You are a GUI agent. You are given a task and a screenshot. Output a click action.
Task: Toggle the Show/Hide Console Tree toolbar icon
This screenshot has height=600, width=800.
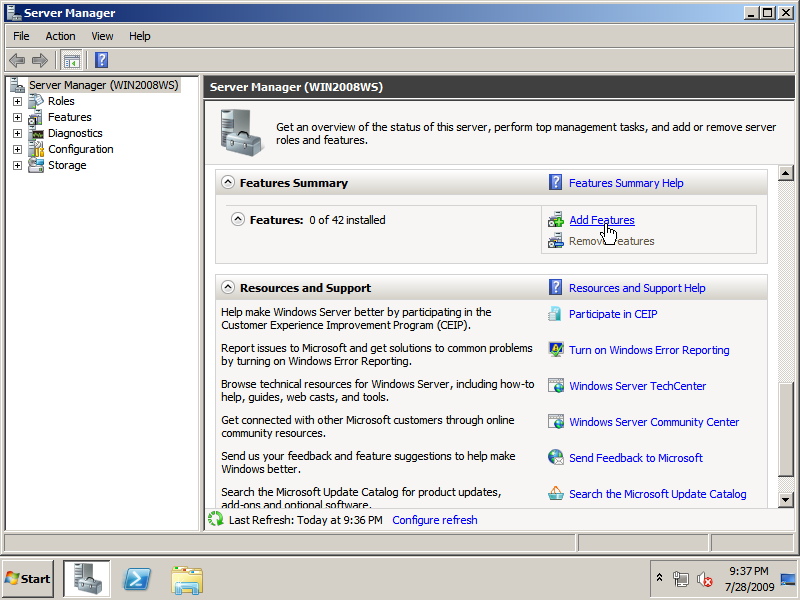(x=71, y=61)
